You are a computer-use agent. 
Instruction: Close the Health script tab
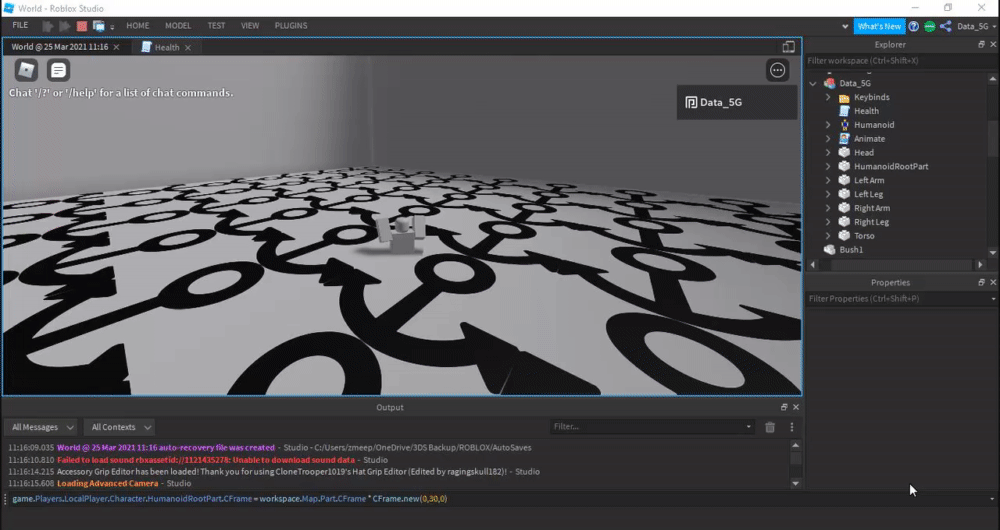point(188,47)
